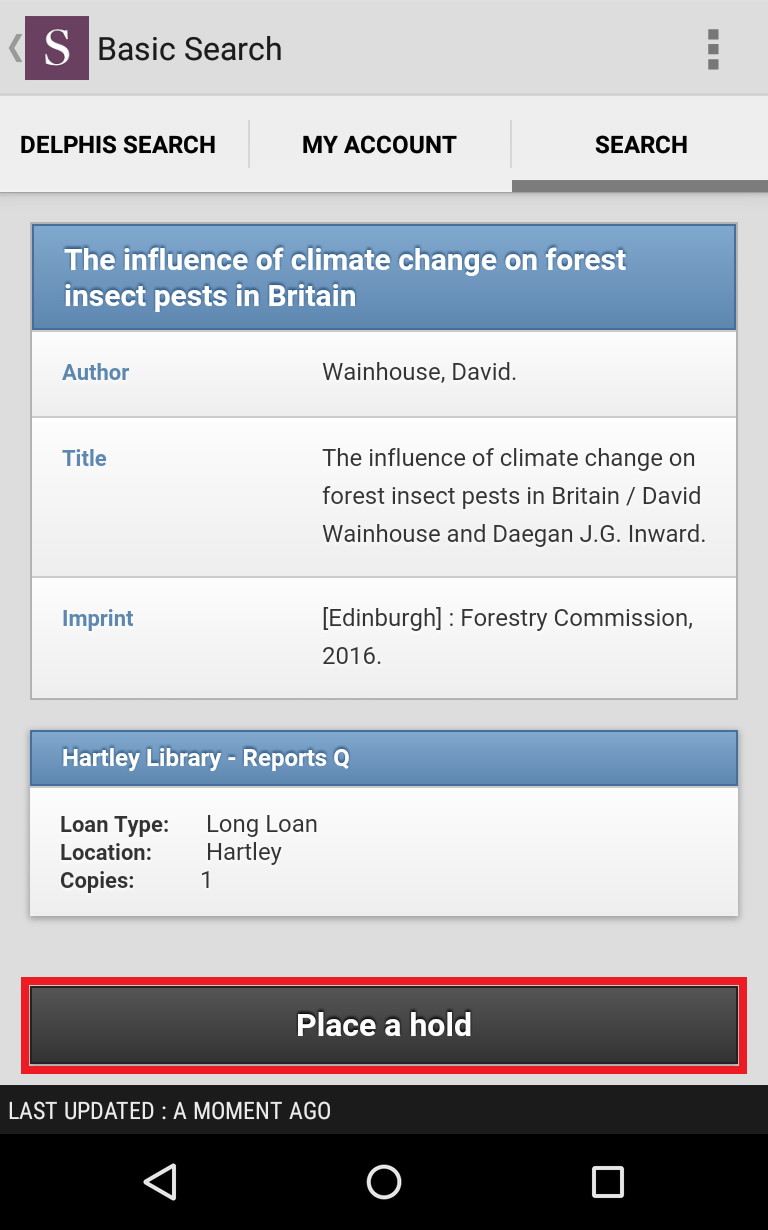Open the three-dot overflow menu
This screenshot has height=1230, width=768.
712,49
